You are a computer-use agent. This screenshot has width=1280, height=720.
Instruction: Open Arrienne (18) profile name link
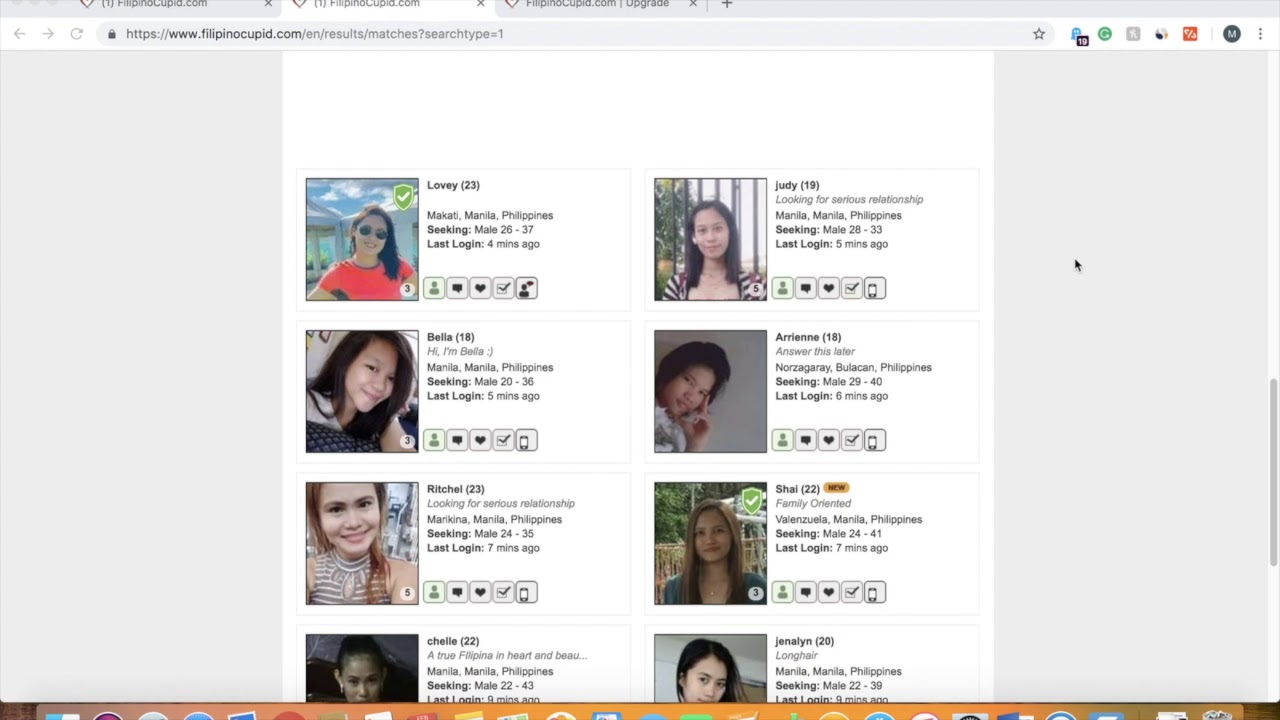tap(808, 337)
